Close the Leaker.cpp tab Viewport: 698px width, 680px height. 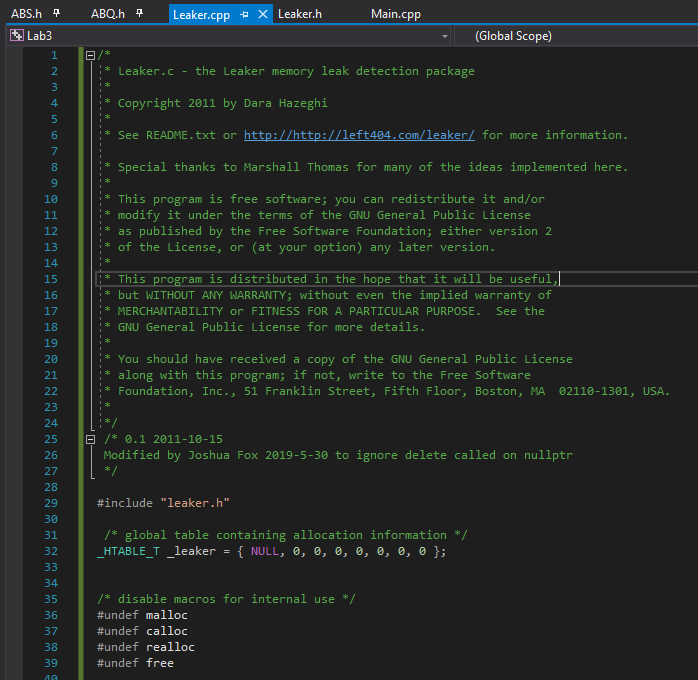pyautogui.click(x=263, y=14)
